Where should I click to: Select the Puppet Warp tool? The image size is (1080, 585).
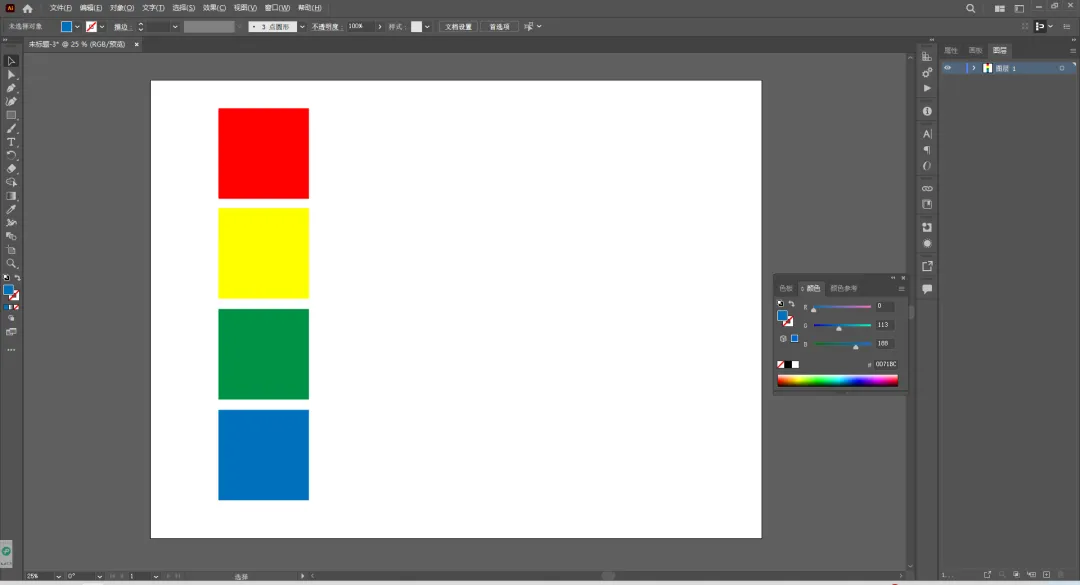click(x=11, y=223)
